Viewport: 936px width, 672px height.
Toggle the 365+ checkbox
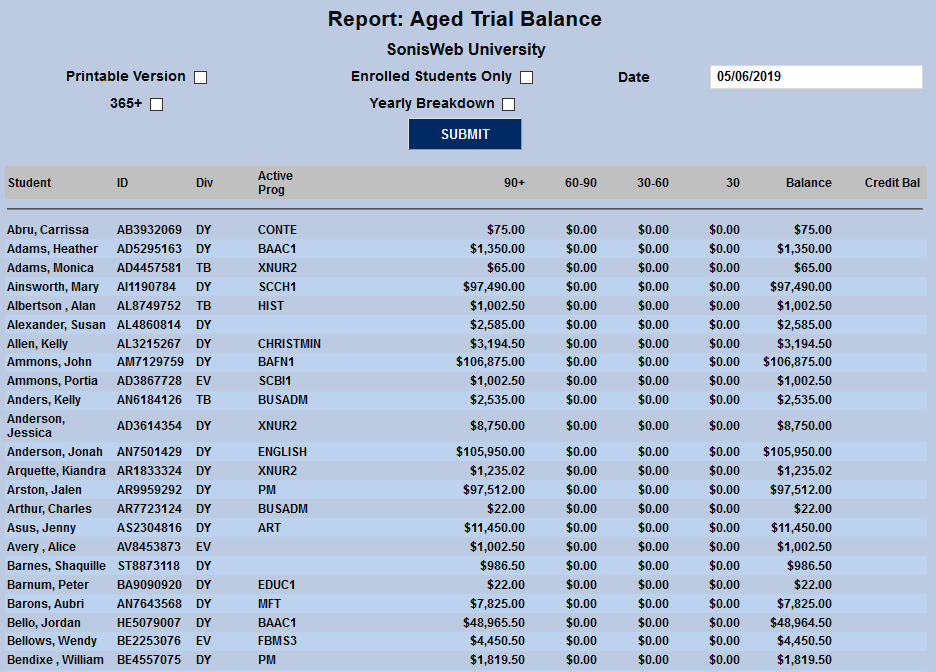pos(155,103)
